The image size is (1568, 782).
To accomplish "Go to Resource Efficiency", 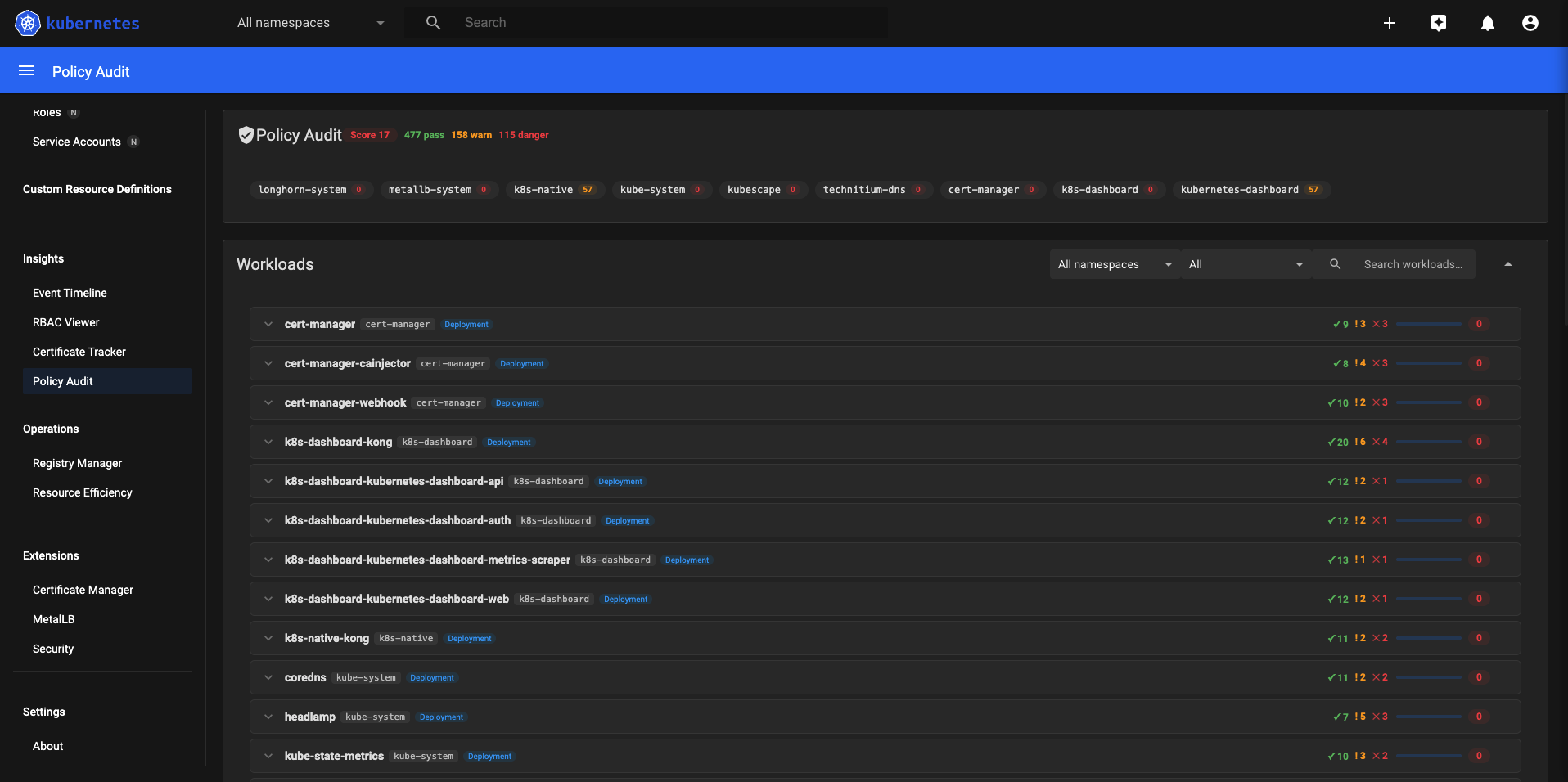I will pyautogui.click(x=82, y=492).
